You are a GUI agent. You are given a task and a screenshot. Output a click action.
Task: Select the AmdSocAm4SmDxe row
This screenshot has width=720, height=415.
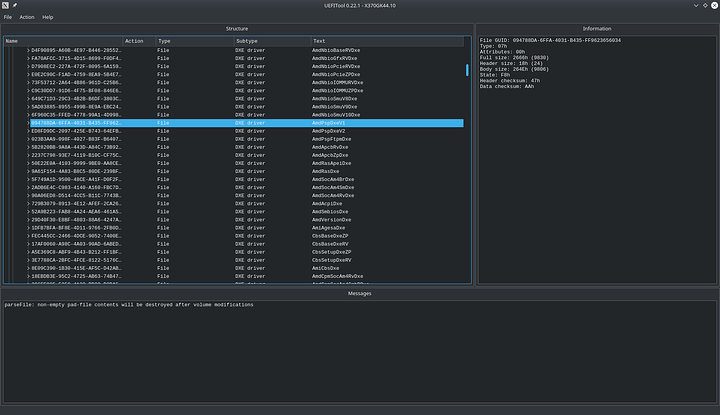(x=247, y=188)
